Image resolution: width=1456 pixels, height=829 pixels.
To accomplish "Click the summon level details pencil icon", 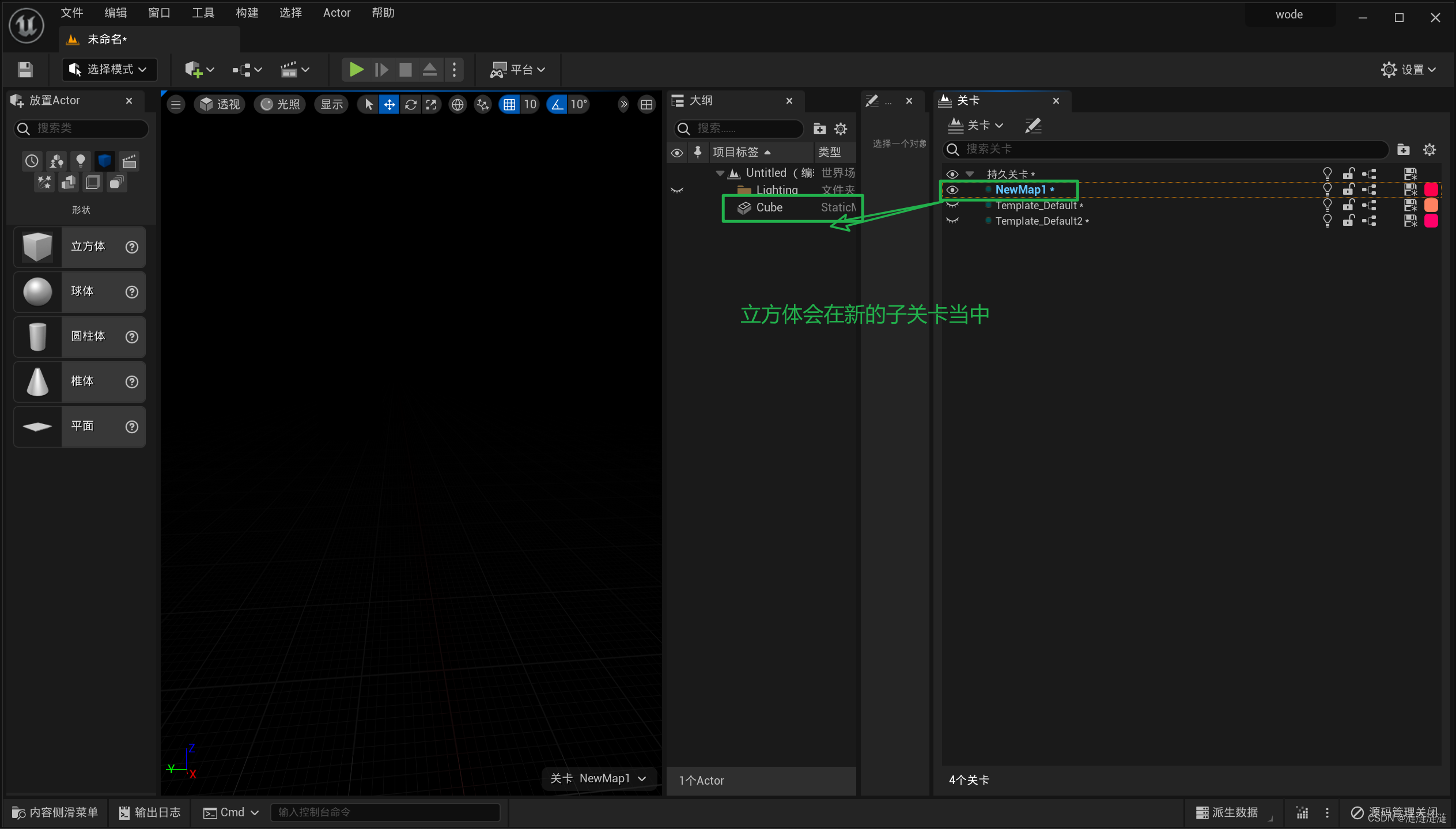I will coord(1033,126).
